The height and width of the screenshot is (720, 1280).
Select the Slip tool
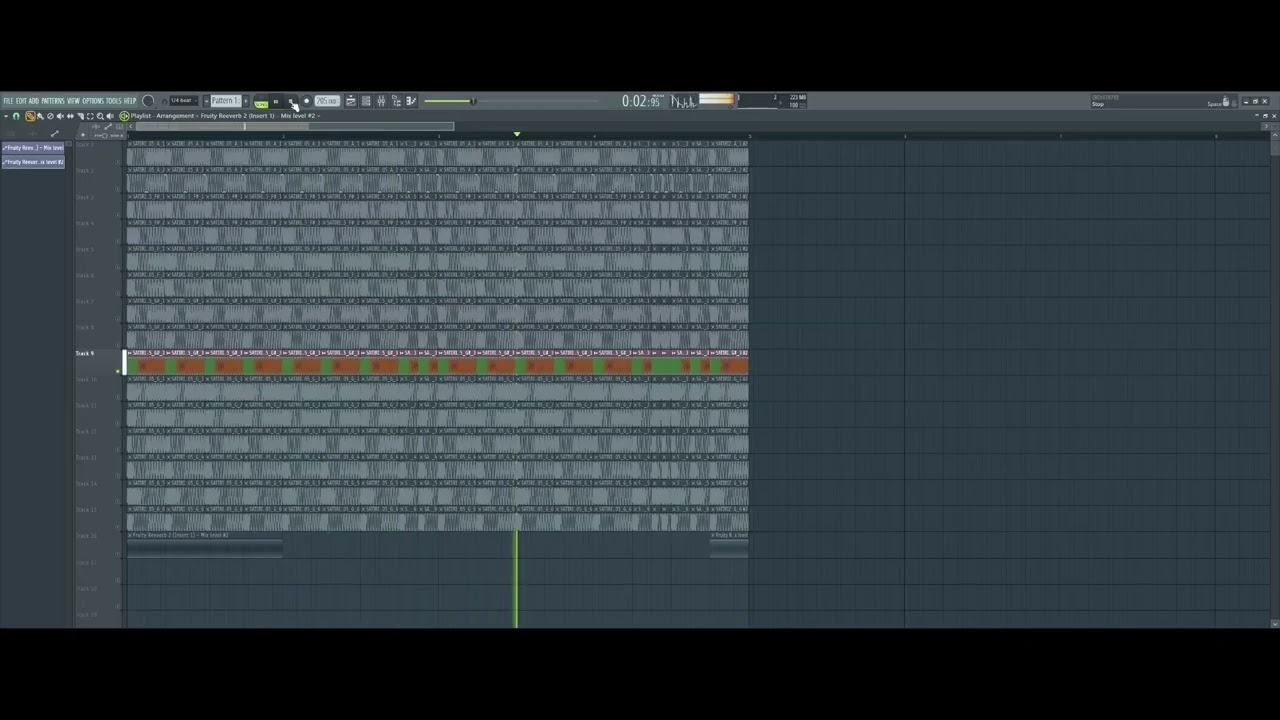tap(70, 116)
